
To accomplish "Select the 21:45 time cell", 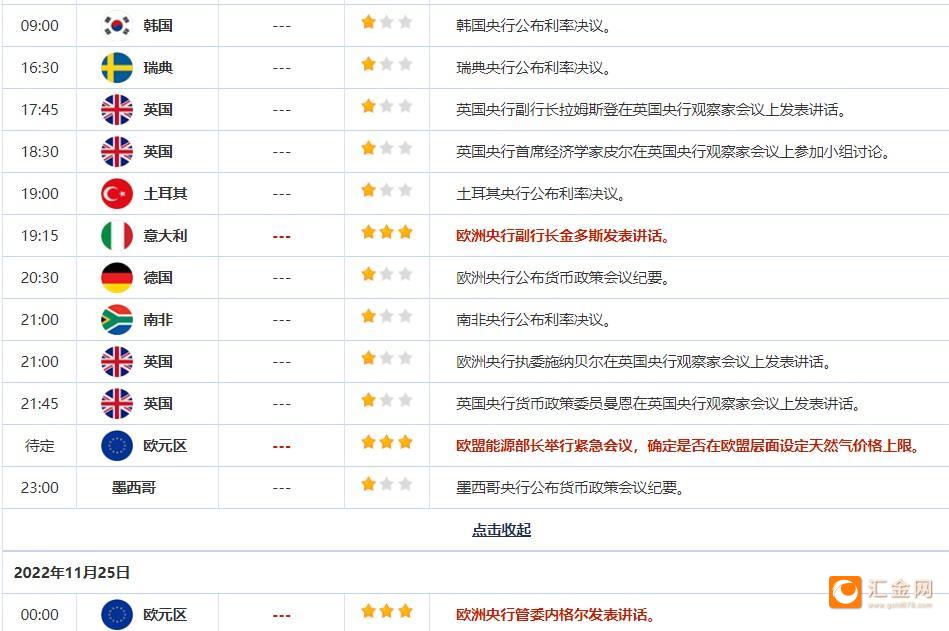I will click(x=40, y=404).
